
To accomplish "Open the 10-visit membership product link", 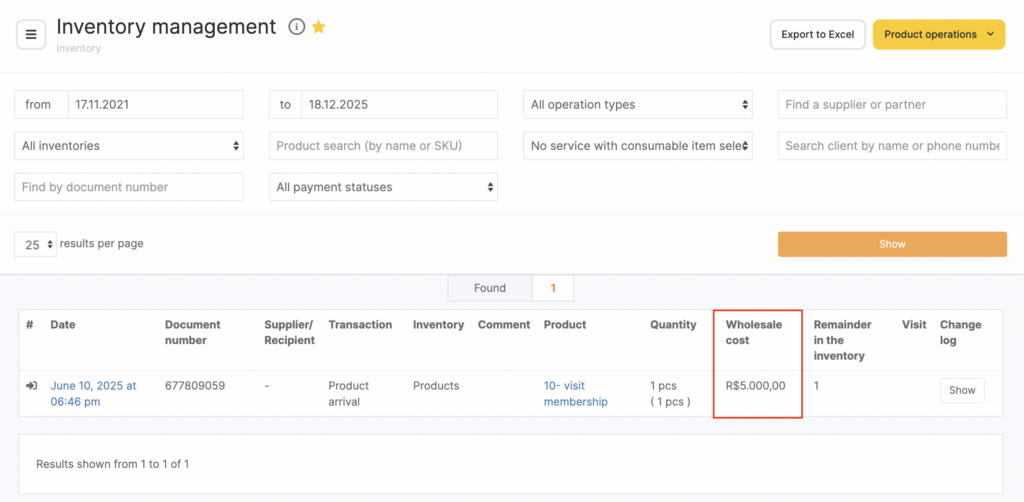I will pyautogui.click(x=575, y=393).
